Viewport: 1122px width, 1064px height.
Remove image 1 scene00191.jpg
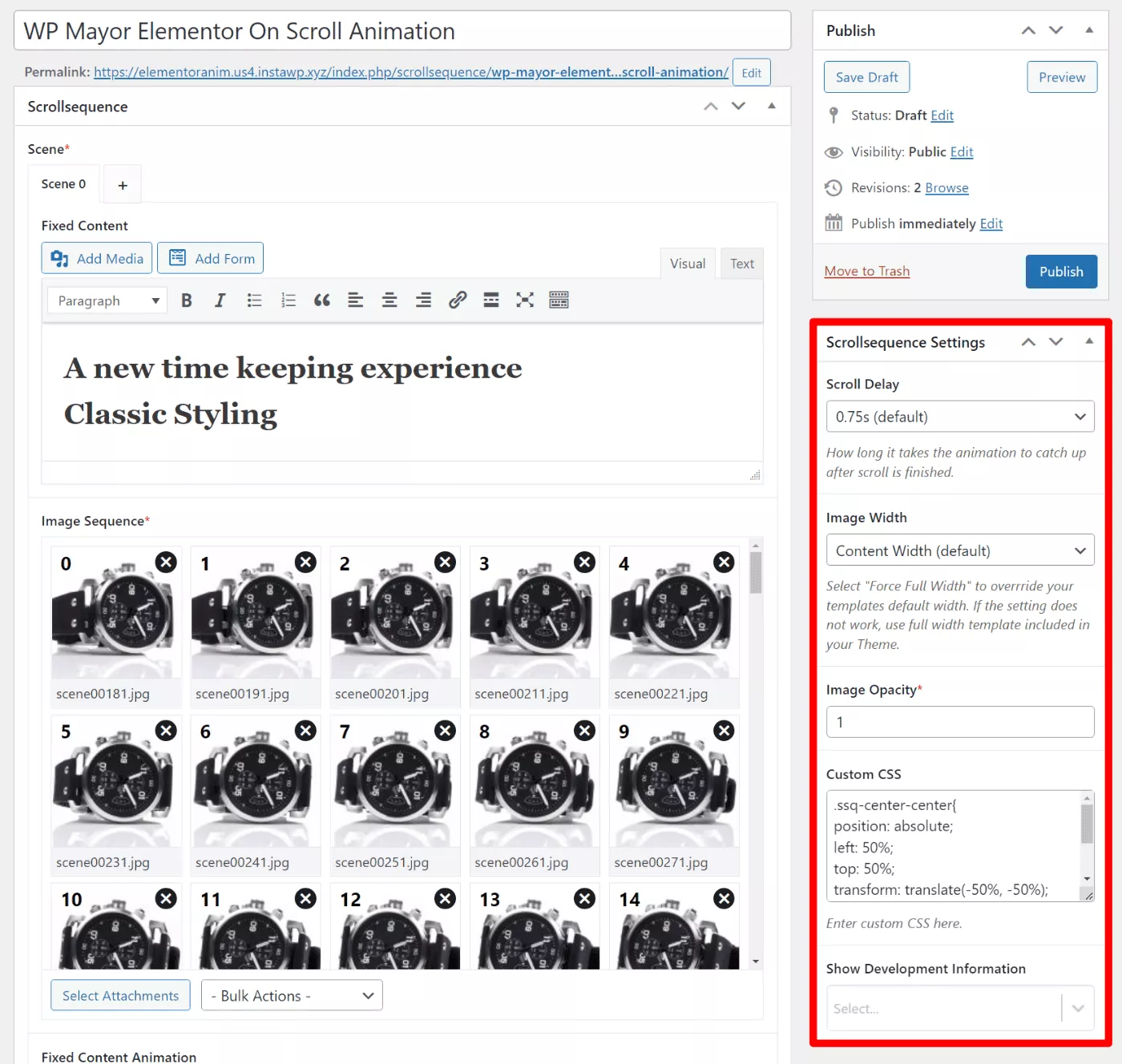[x=305, y=562]
